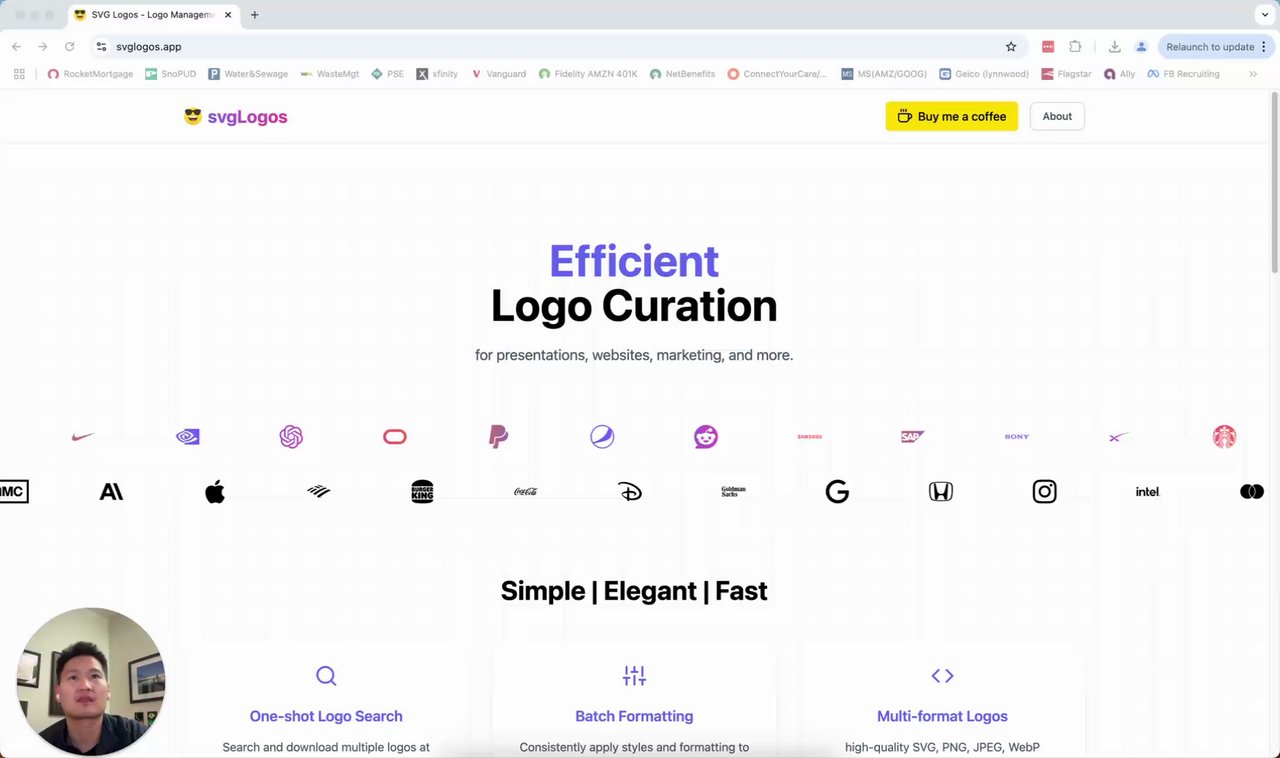Image resolution: width=1280 pixels, height=758 pixels.
Task: Click the Goldman Sachs logo
Action: tap(733, 491)
